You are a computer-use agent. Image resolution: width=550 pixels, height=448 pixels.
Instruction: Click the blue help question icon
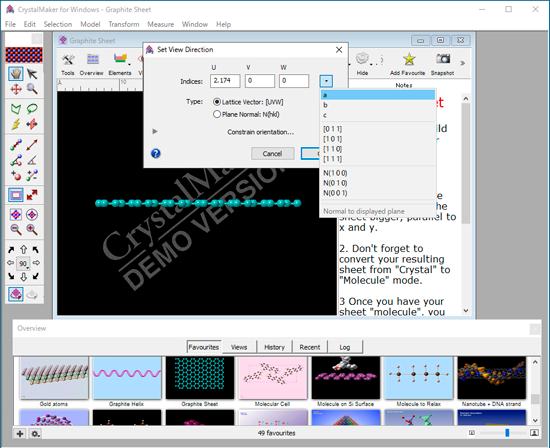[x=156, y=153]
